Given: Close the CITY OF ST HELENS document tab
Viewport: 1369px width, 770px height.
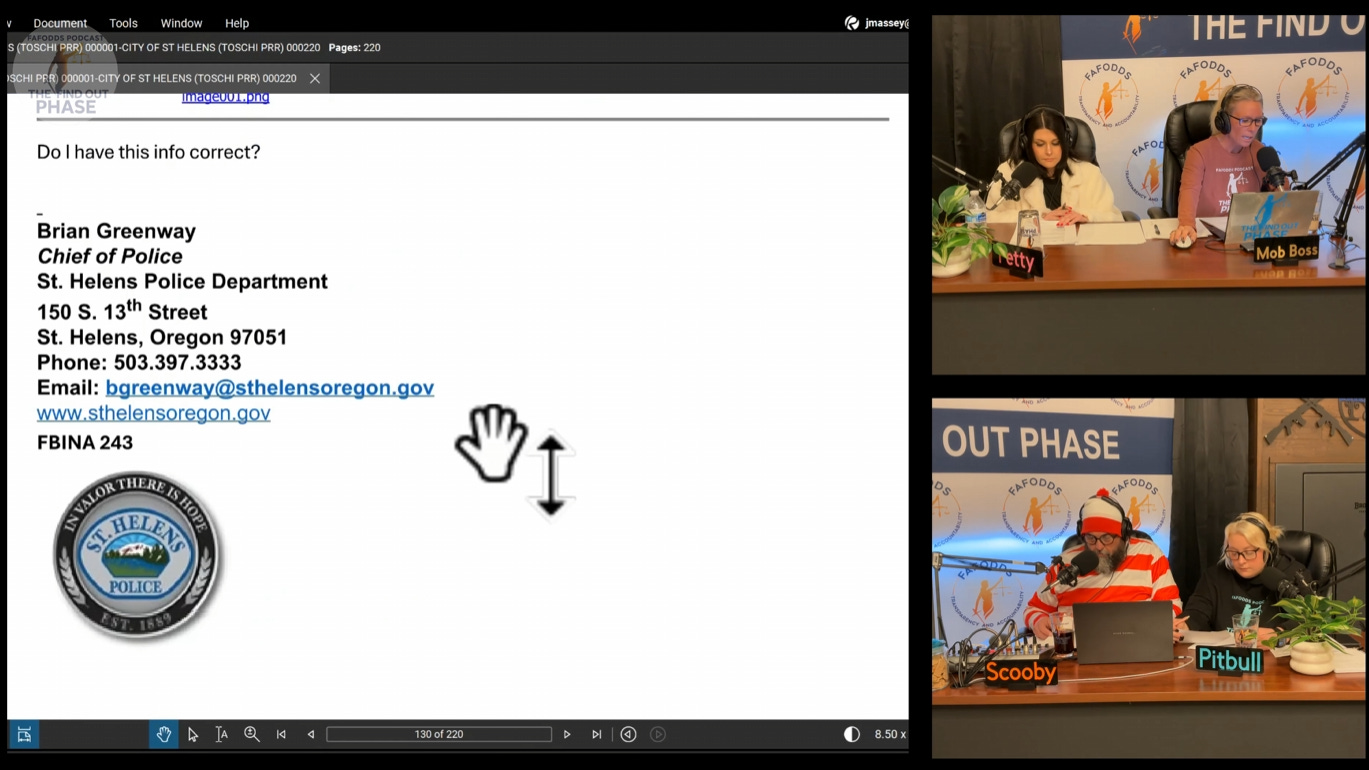Looking at the screenshot, I should [315, 78].
